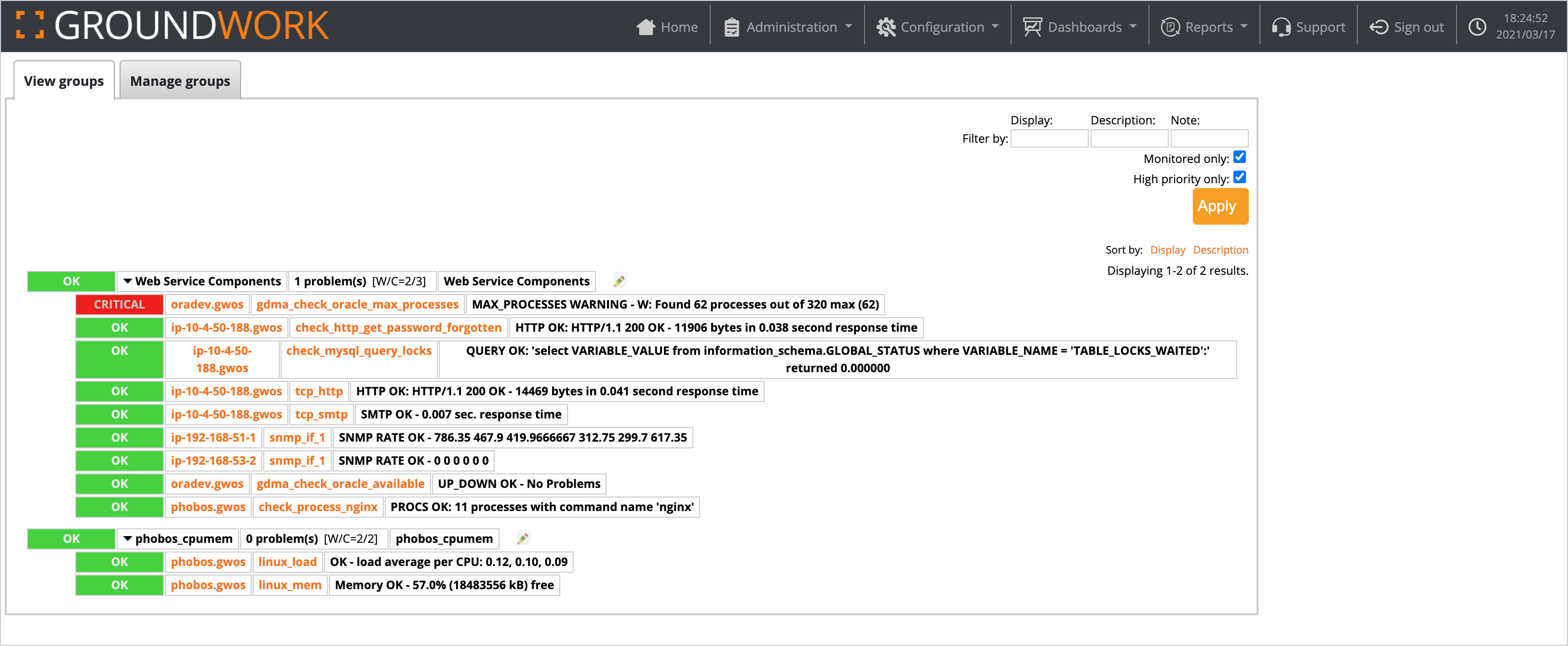Click the Reports icon

click(1170, 27)
